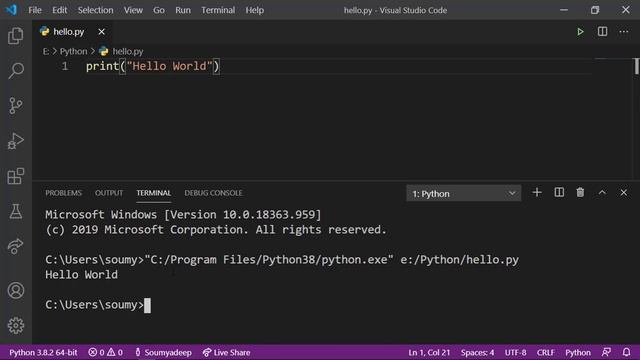This screenshot has width=640, height=360.
Task: Click line number 1 in the gutter
Action: tap(65, 66)
